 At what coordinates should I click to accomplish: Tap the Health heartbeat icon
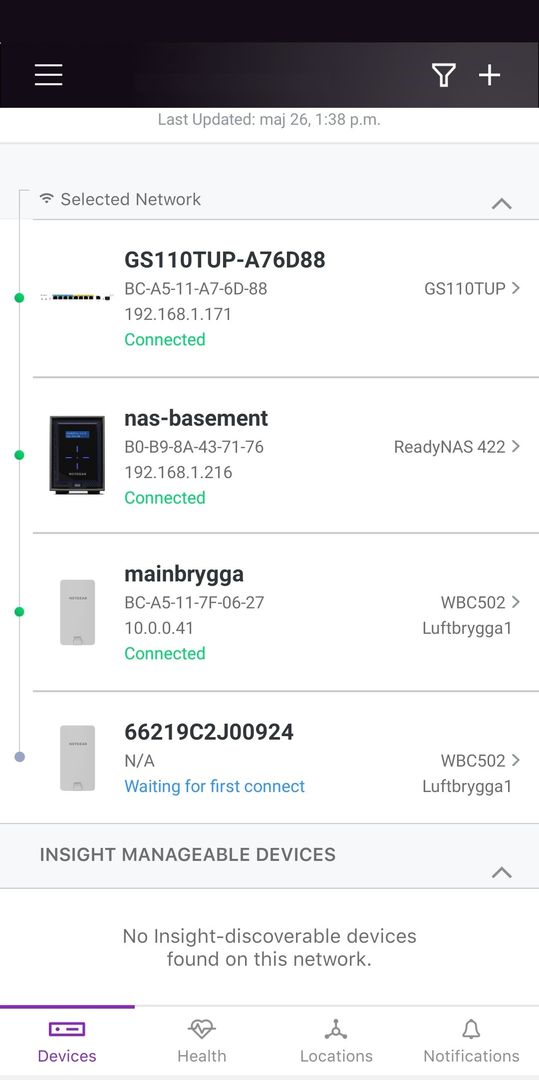201,1029
